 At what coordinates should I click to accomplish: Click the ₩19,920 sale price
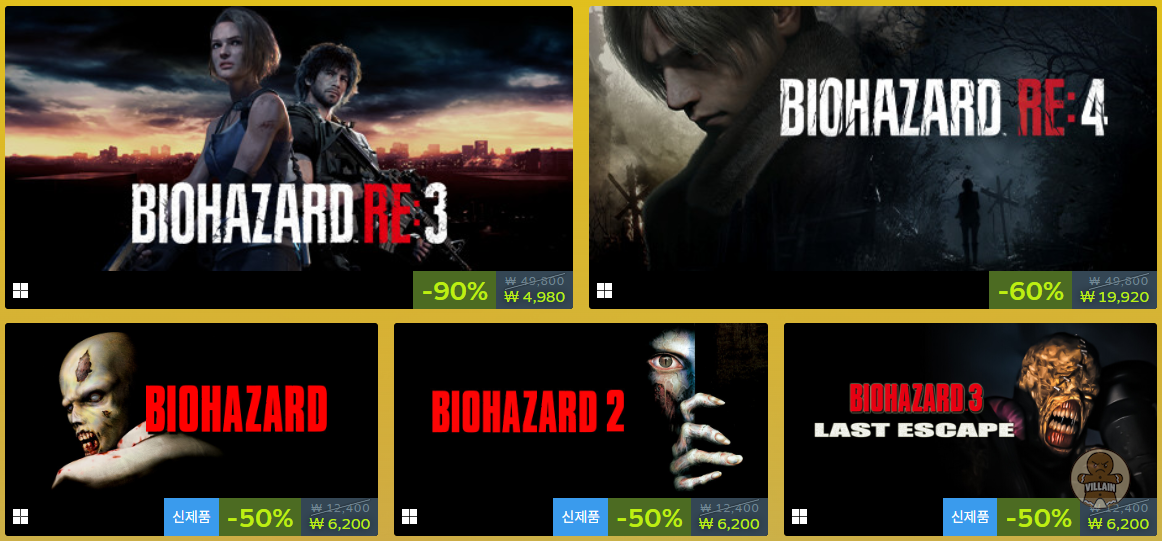[1114, 297]
